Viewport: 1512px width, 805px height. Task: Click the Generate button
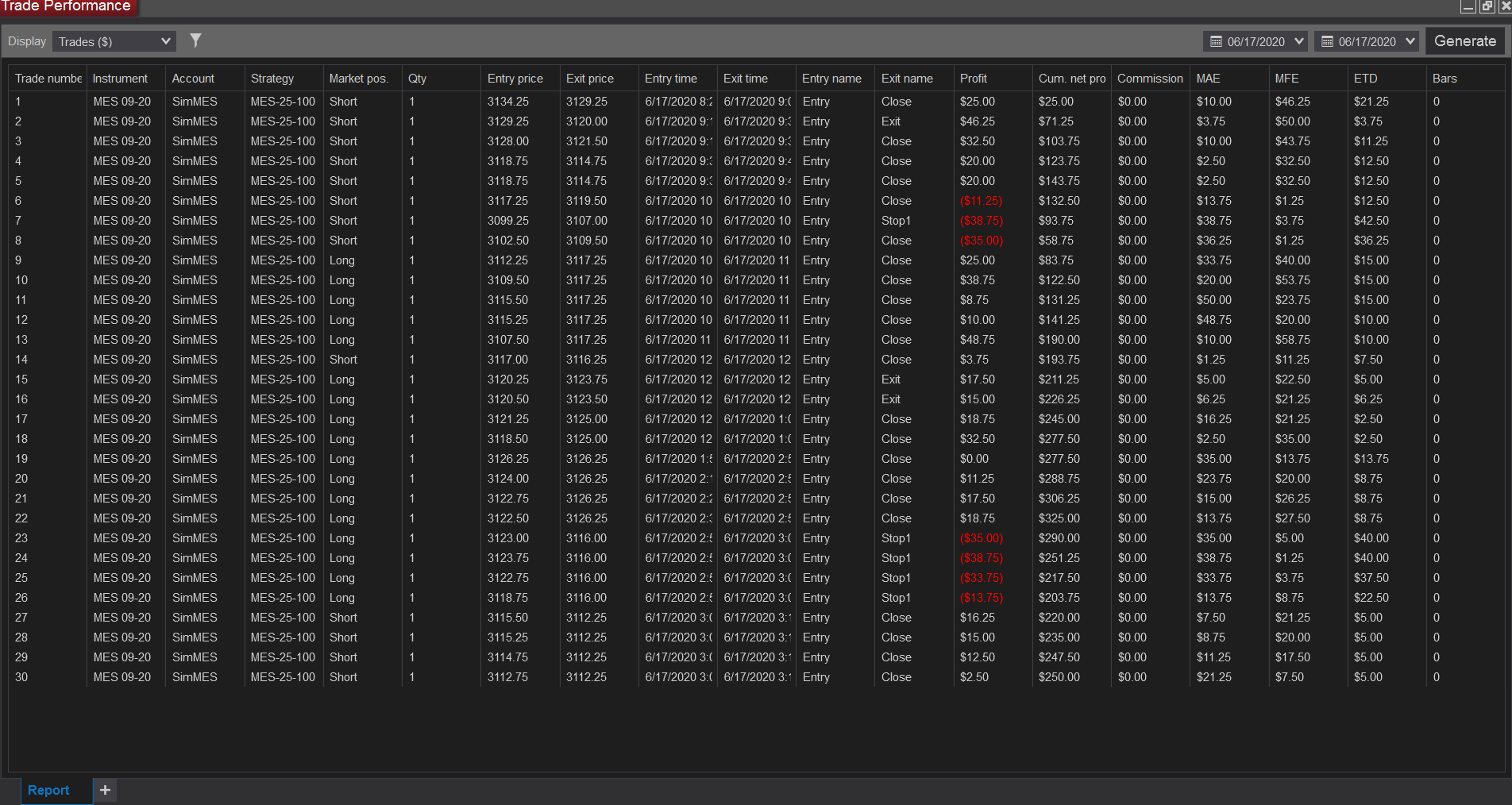click(1465, 41)
